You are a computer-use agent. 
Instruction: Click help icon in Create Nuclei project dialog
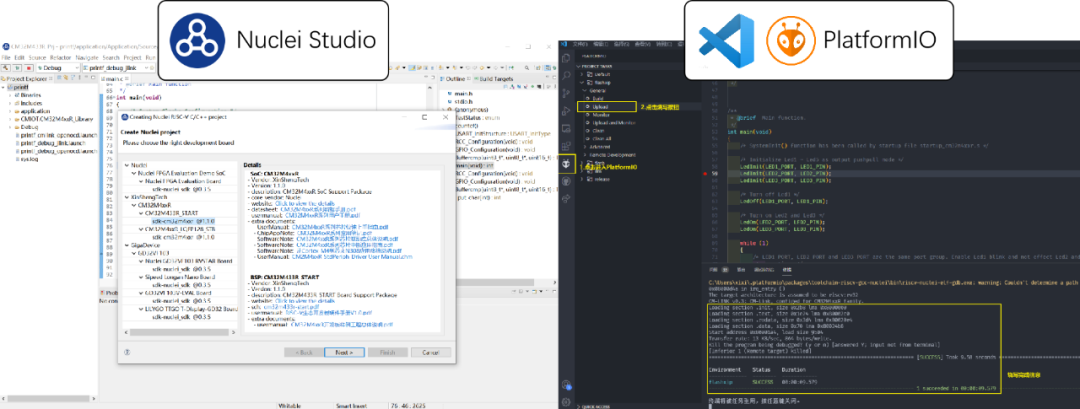[127, 351]
